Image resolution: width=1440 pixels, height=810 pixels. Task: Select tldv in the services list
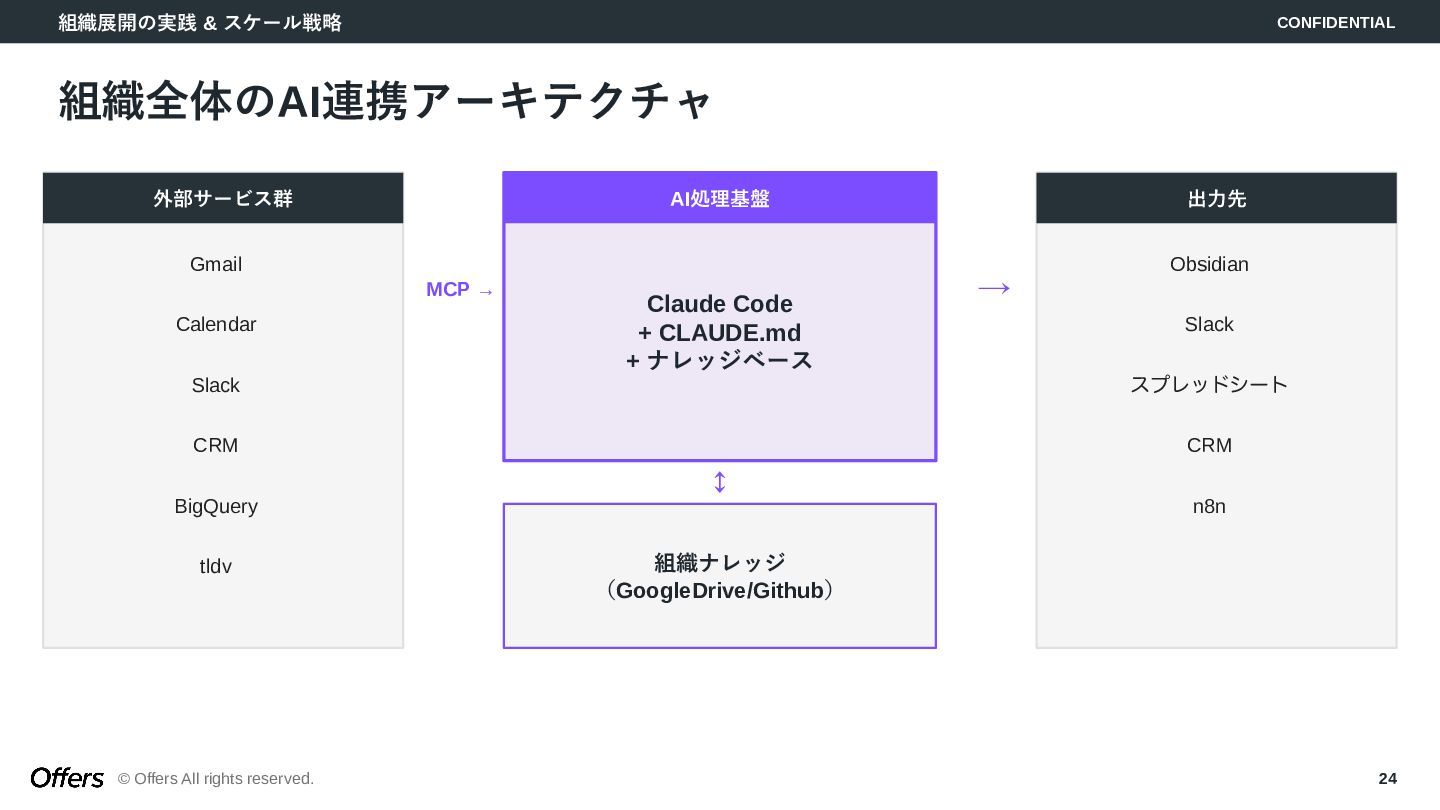pos(216,566)
